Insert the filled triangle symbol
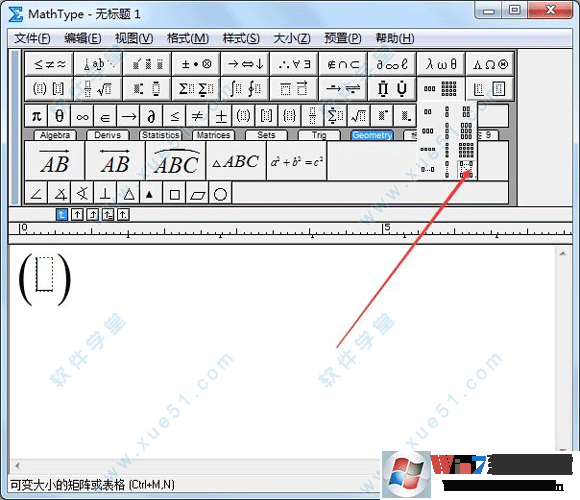This screenshot has width=580, height=500. (150, 193)
